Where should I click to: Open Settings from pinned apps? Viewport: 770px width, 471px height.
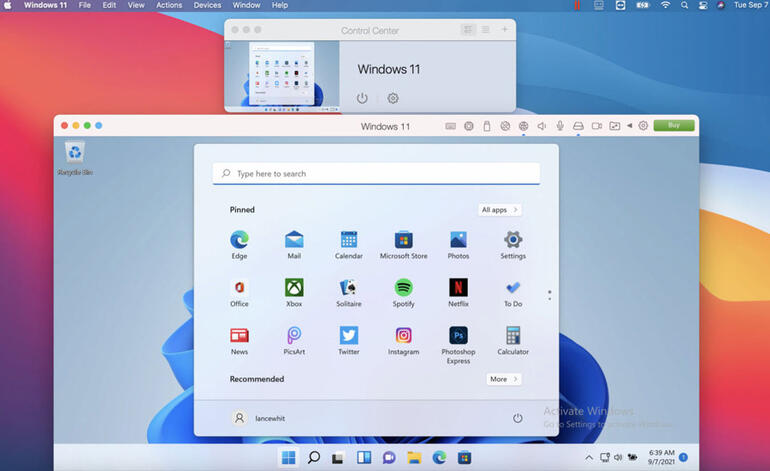point(513,245)
